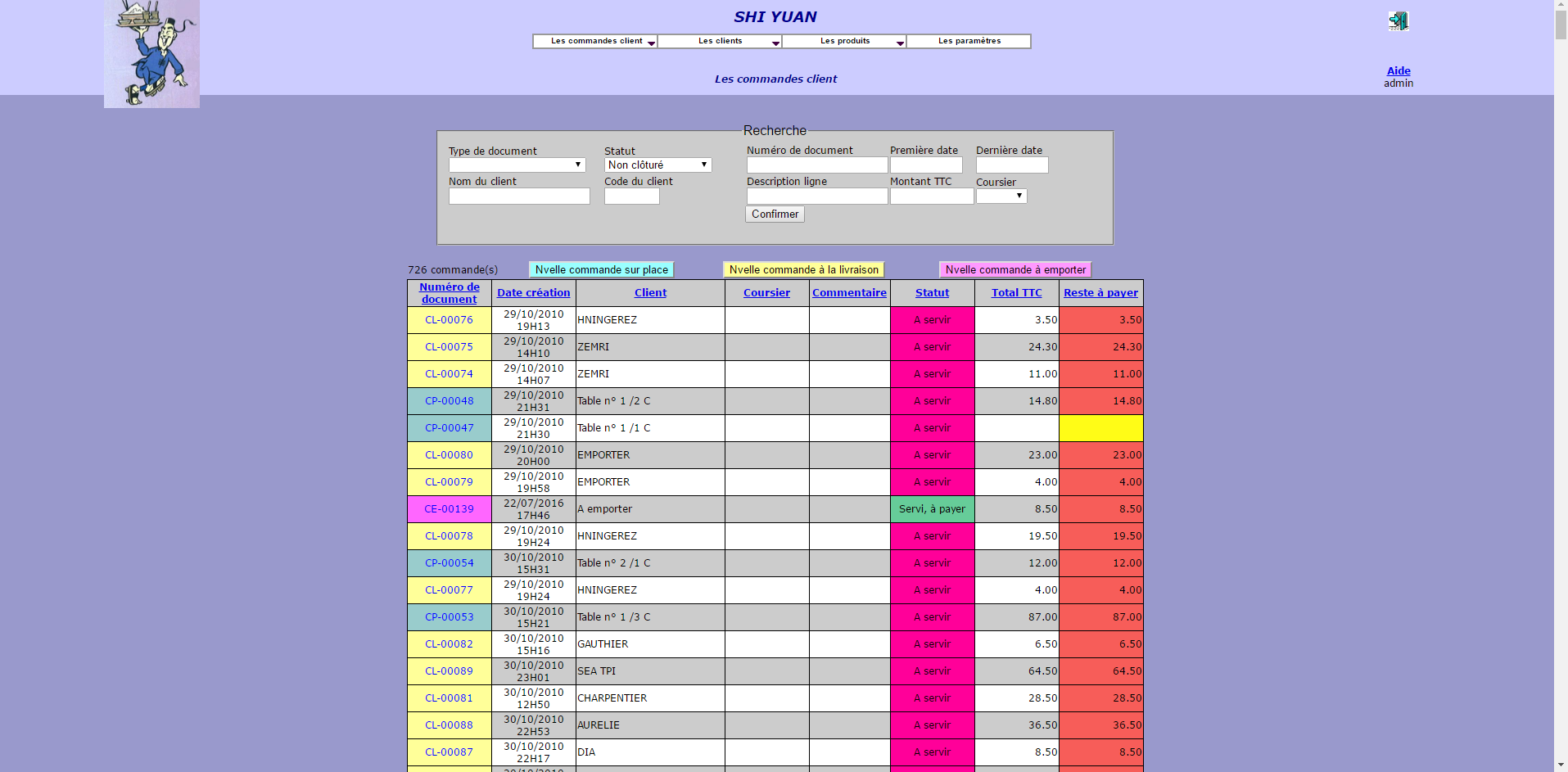This screenshot has height=772, width=1568.
Task: Sort by Total TTC column header
Action: point(1016,293)
